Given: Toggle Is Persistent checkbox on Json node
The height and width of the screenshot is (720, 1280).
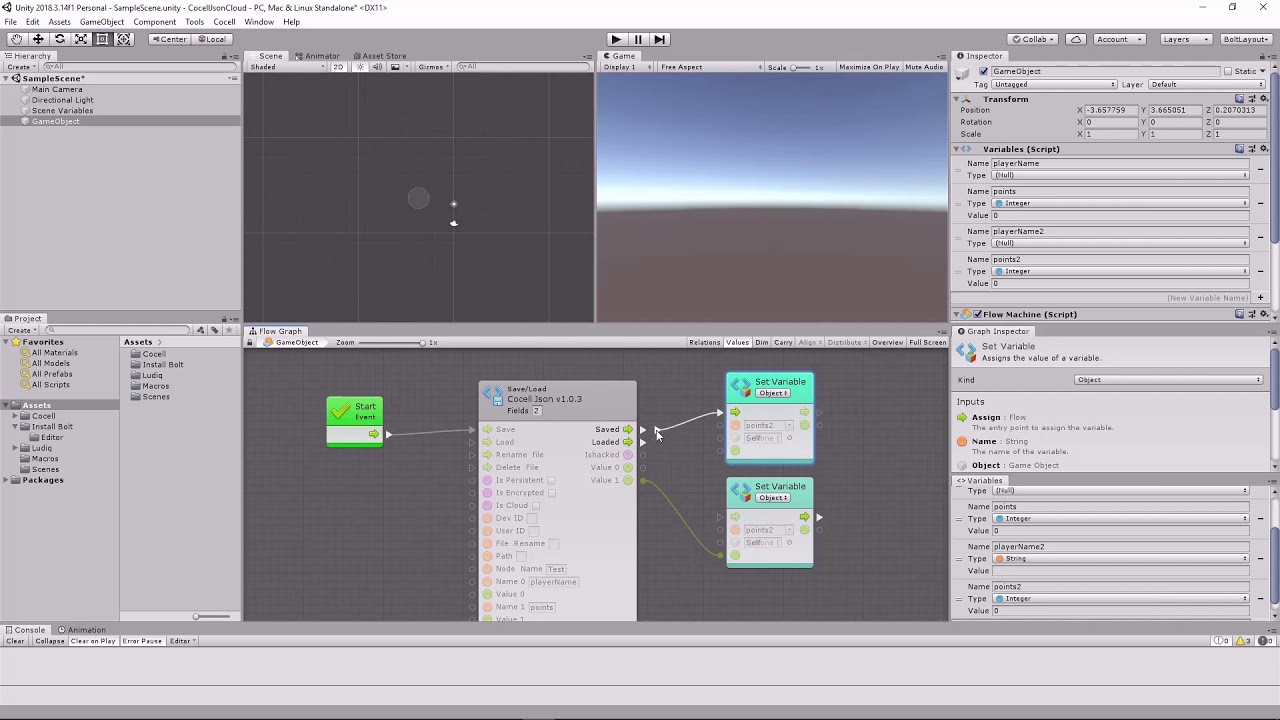Looking at the screenshot, I should click(551, 480).
